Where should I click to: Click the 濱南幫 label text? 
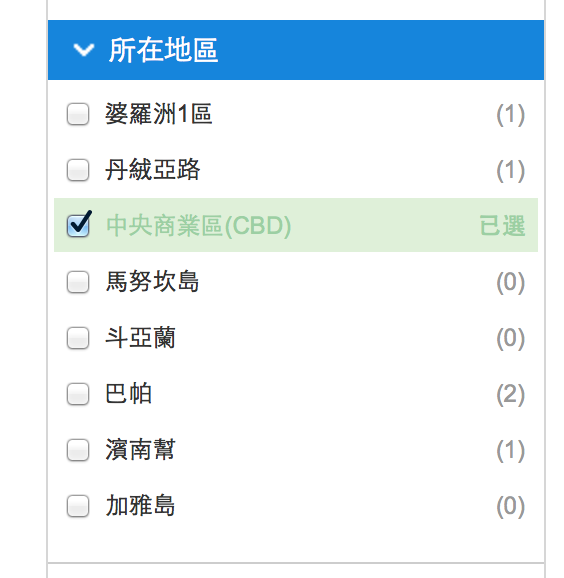140,450
